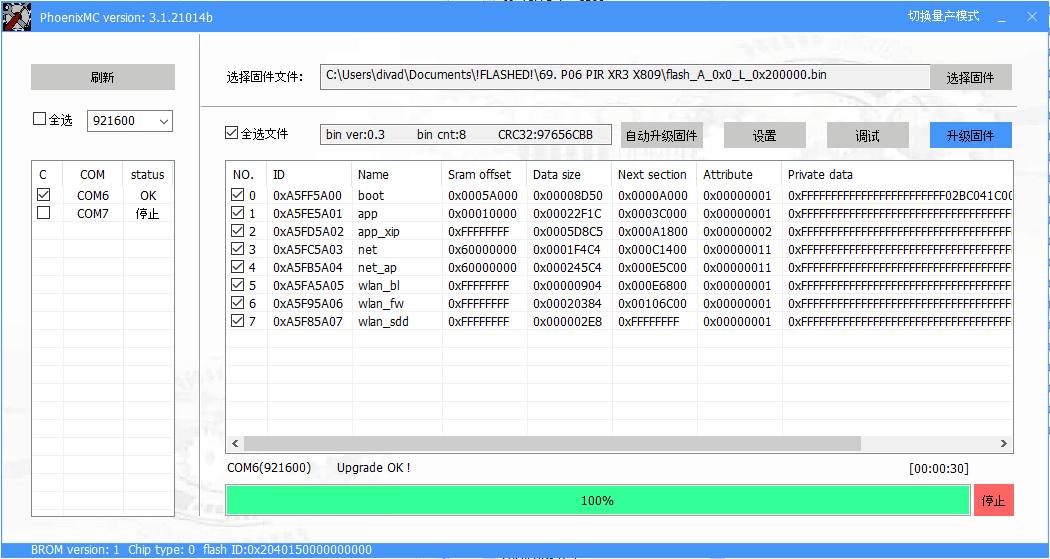Click the COM column header in port list
Viewport: 1050px width, 559px height.
(x=92, y=175)
